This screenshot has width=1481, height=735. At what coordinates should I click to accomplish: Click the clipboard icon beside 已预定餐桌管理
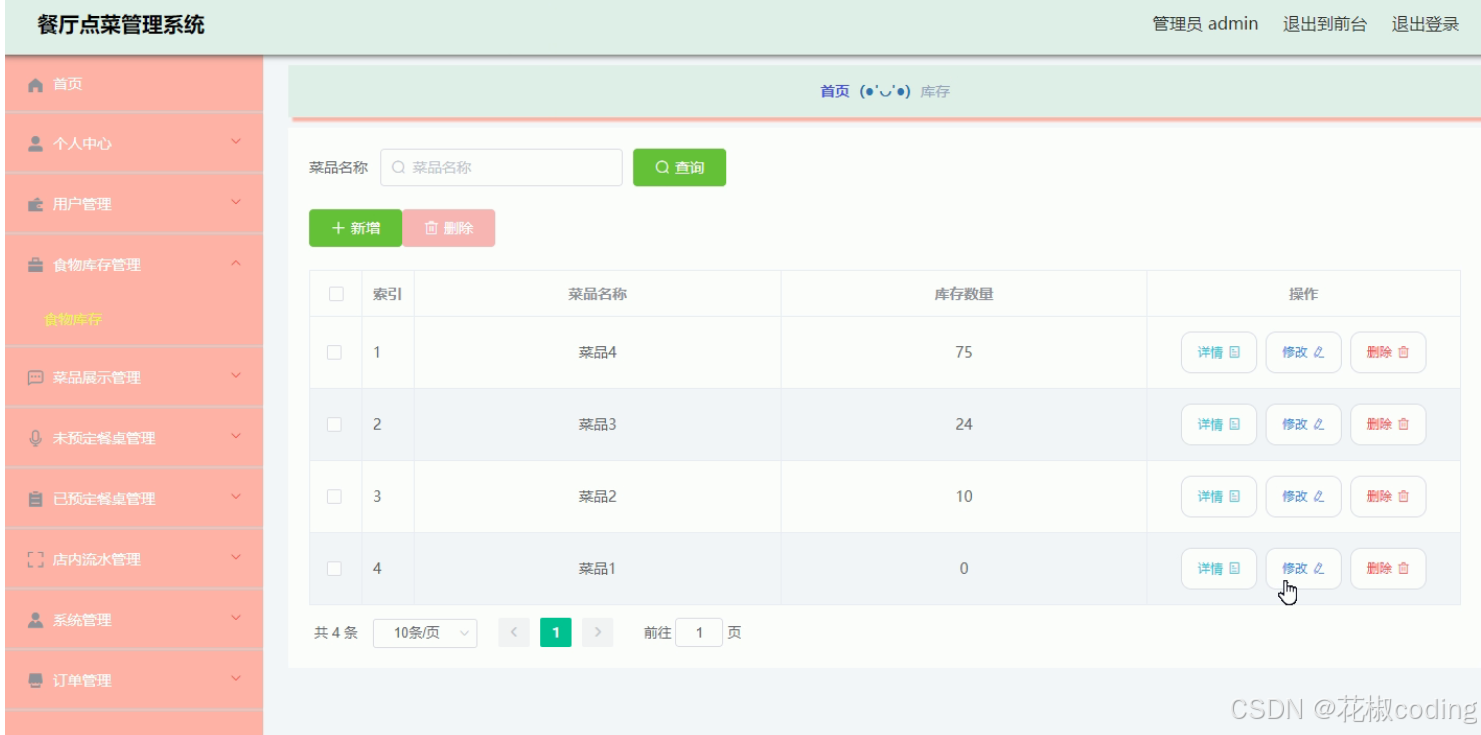tap(36, 499)
